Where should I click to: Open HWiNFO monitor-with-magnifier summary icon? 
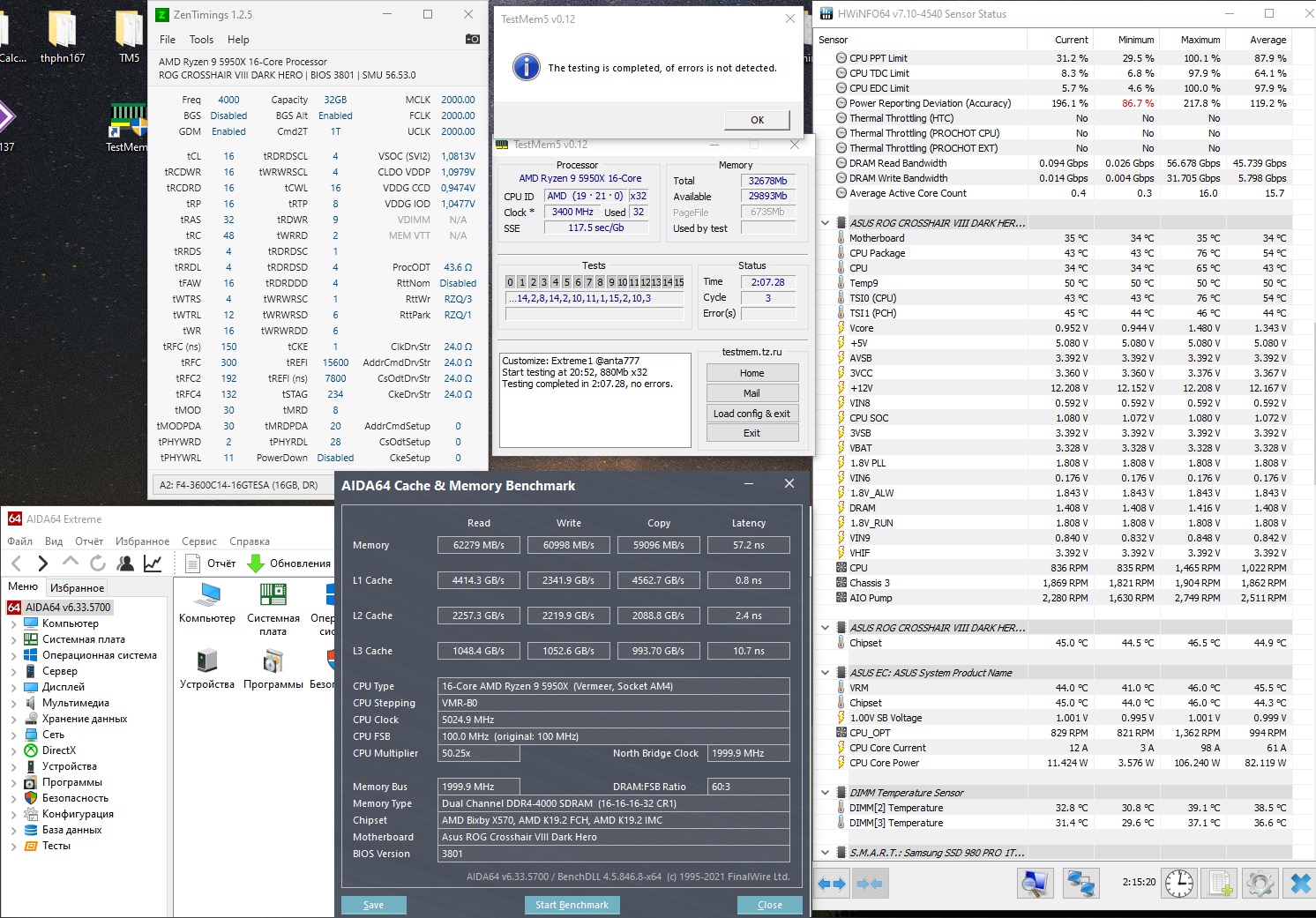pos(1035,883)
